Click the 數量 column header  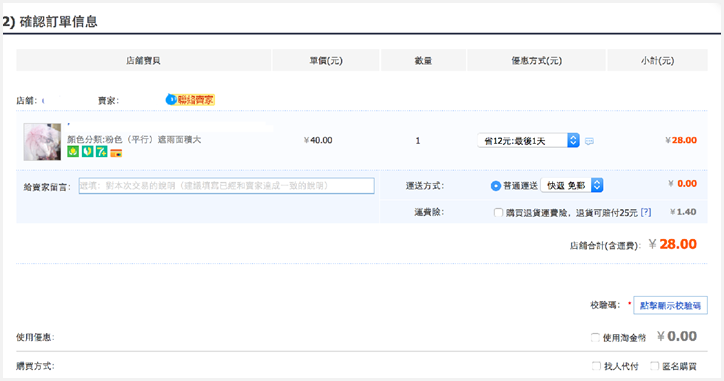tap(423, 60)
